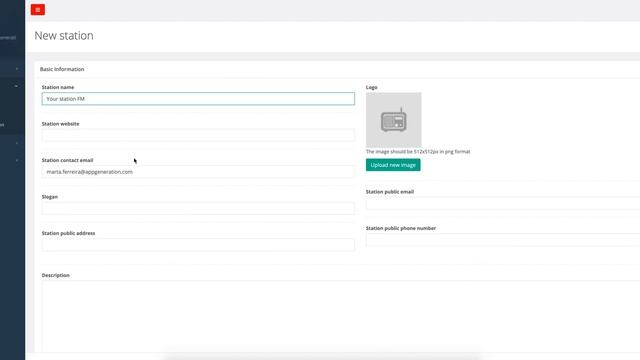Click the 'Station public phone number' label
Viewport: 640px width, 360px height.
(401, 228)
